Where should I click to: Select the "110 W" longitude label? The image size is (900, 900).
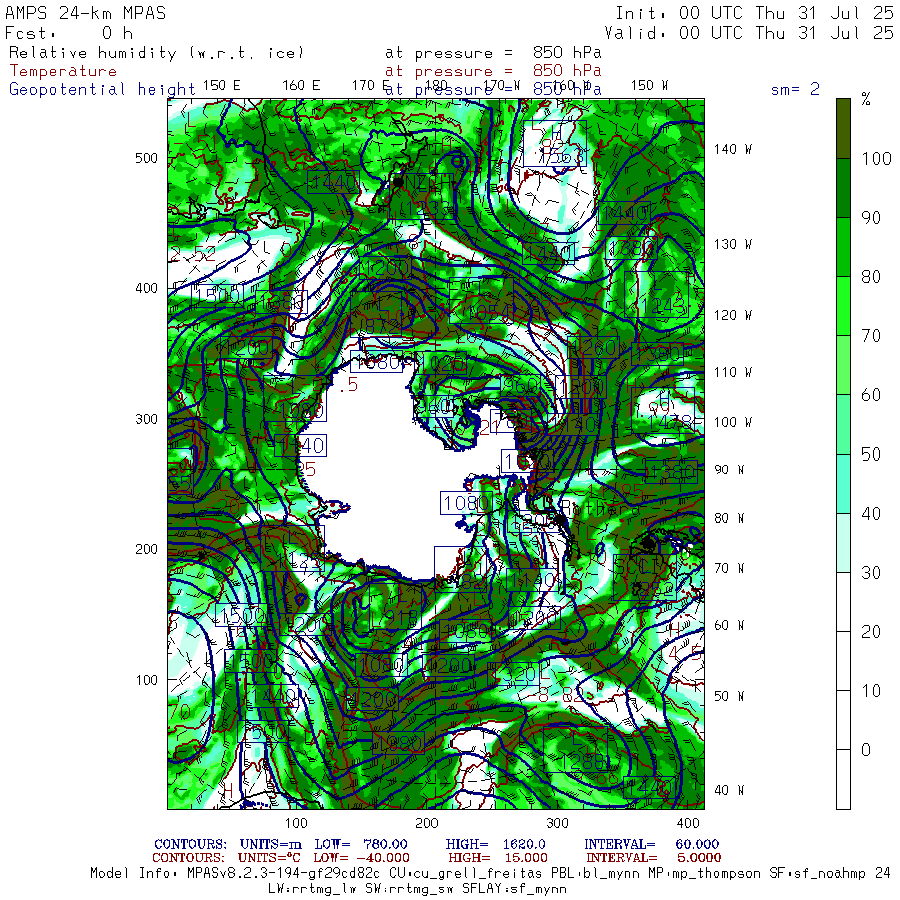(x=732, y=373)
